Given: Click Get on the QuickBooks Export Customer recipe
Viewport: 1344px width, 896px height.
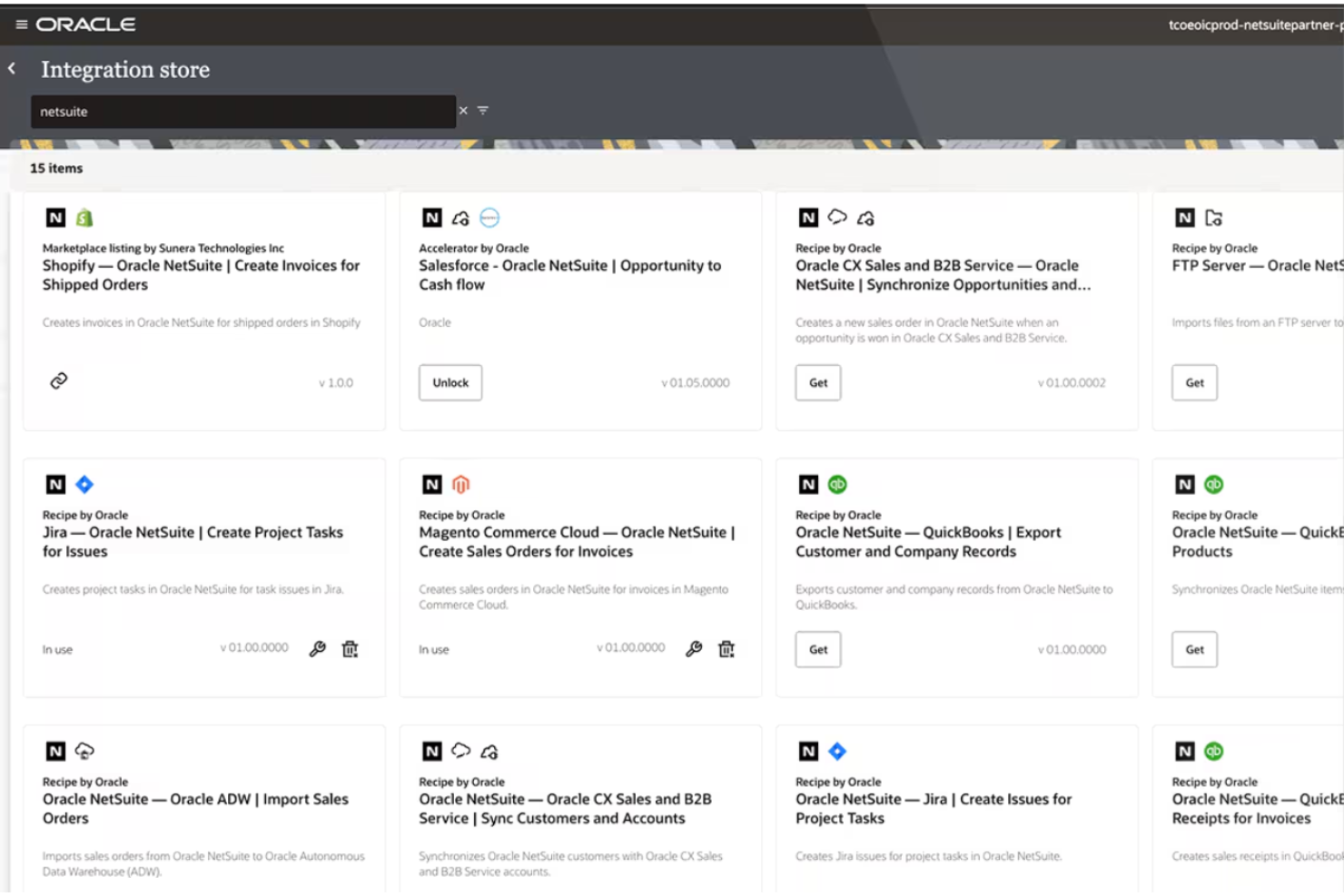Looking at the screenshot, I should 817,649.
